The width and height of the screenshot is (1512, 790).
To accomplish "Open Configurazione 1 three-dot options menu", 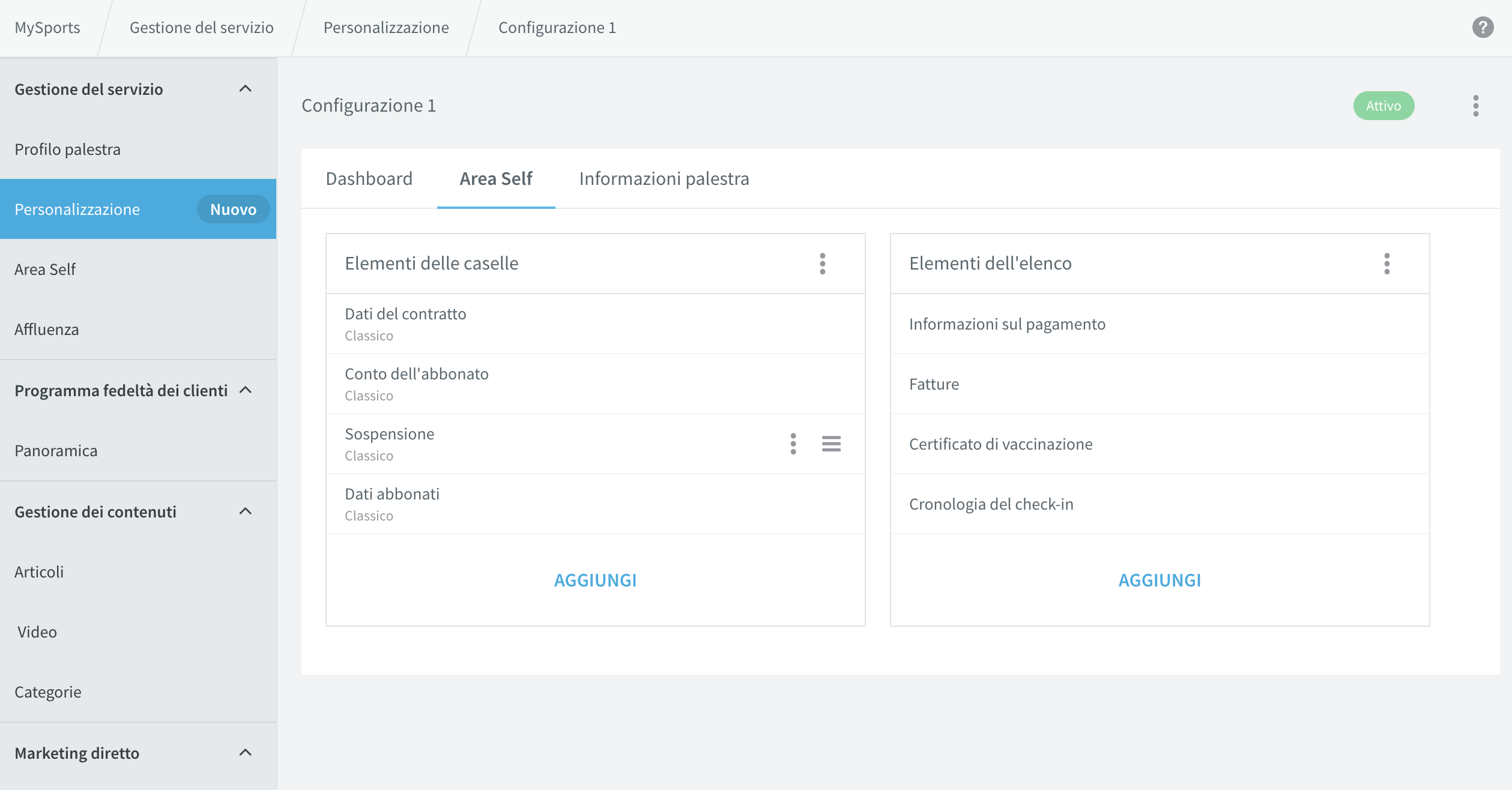I will click(x=1475, y=106).
